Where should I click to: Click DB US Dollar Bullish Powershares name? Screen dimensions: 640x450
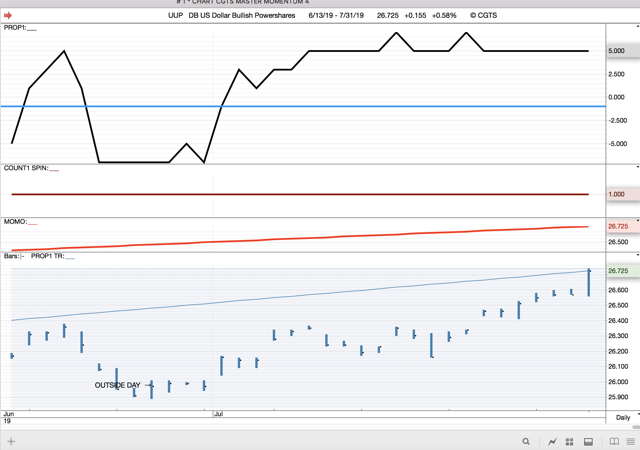click(x=242, y=16)
